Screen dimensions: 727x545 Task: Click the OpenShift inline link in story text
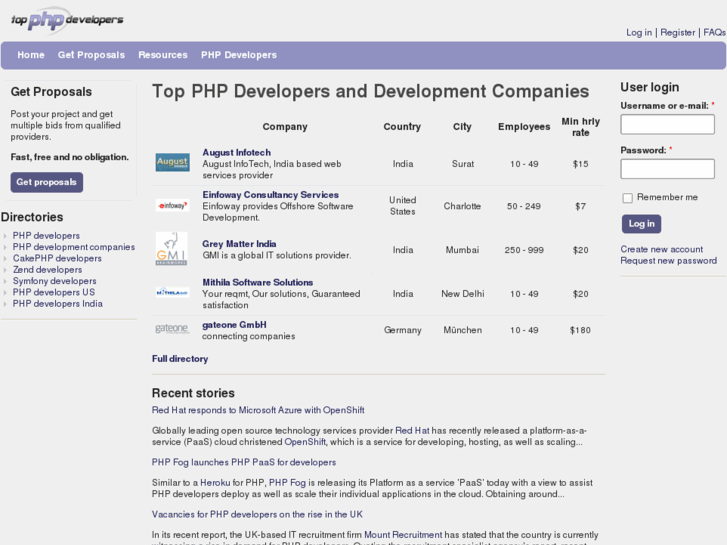coord(305,442)
